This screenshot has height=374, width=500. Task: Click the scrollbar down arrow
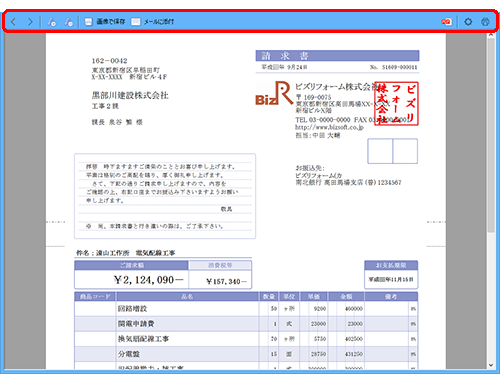[491, 365]
